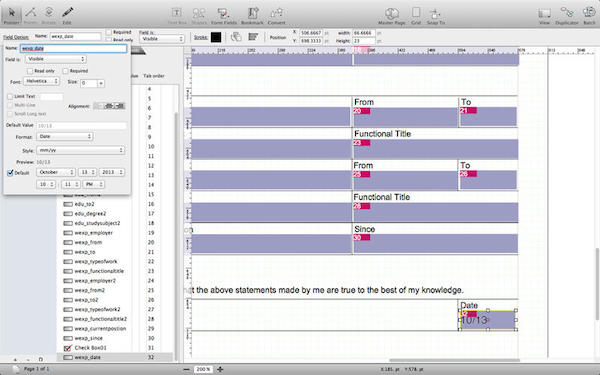Image resolution: width=600 pixels, height=375 pixels.
Task: Click the field list vertical scrollbar
Action: click(x=176, y=235)
